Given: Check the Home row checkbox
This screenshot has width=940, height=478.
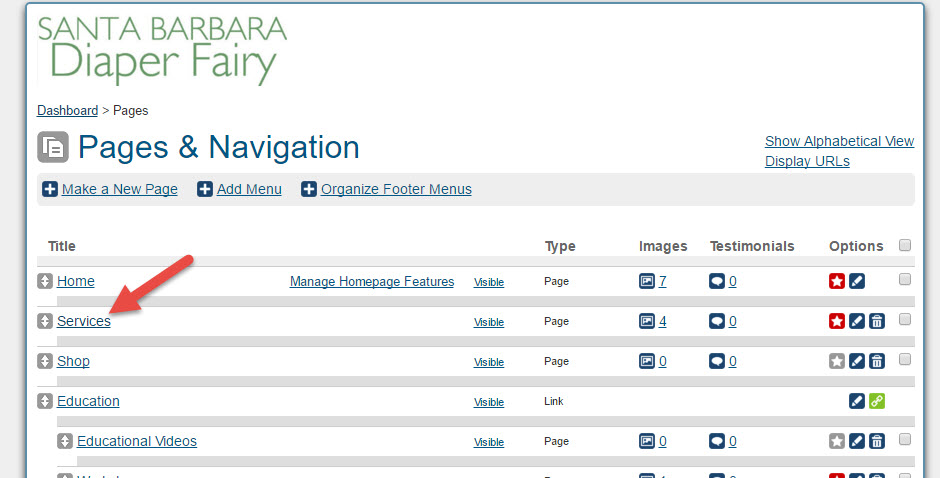Looking at the screenshot, I should 905,279.
